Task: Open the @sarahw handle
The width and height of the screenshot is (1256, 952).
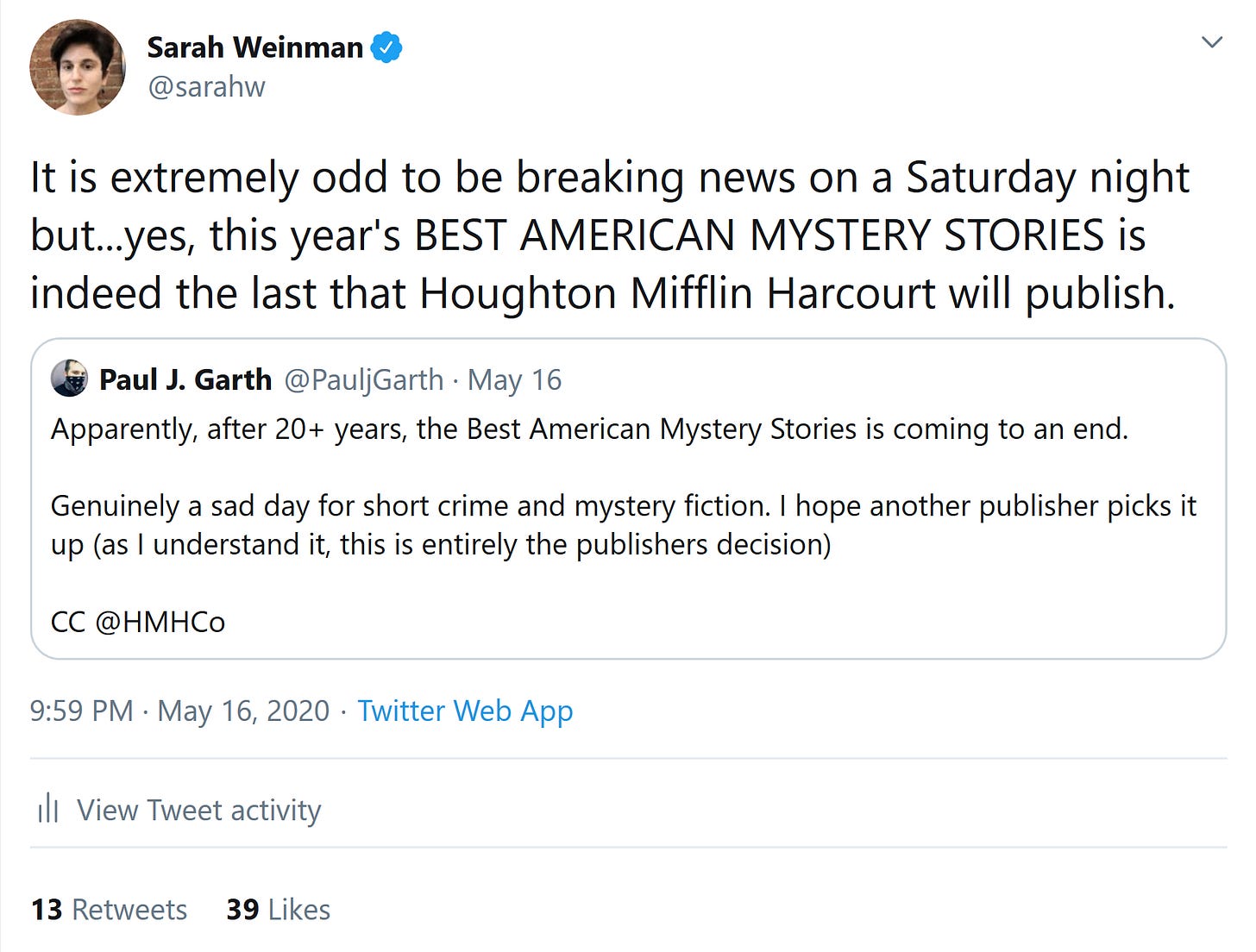Action: [206, 87]
